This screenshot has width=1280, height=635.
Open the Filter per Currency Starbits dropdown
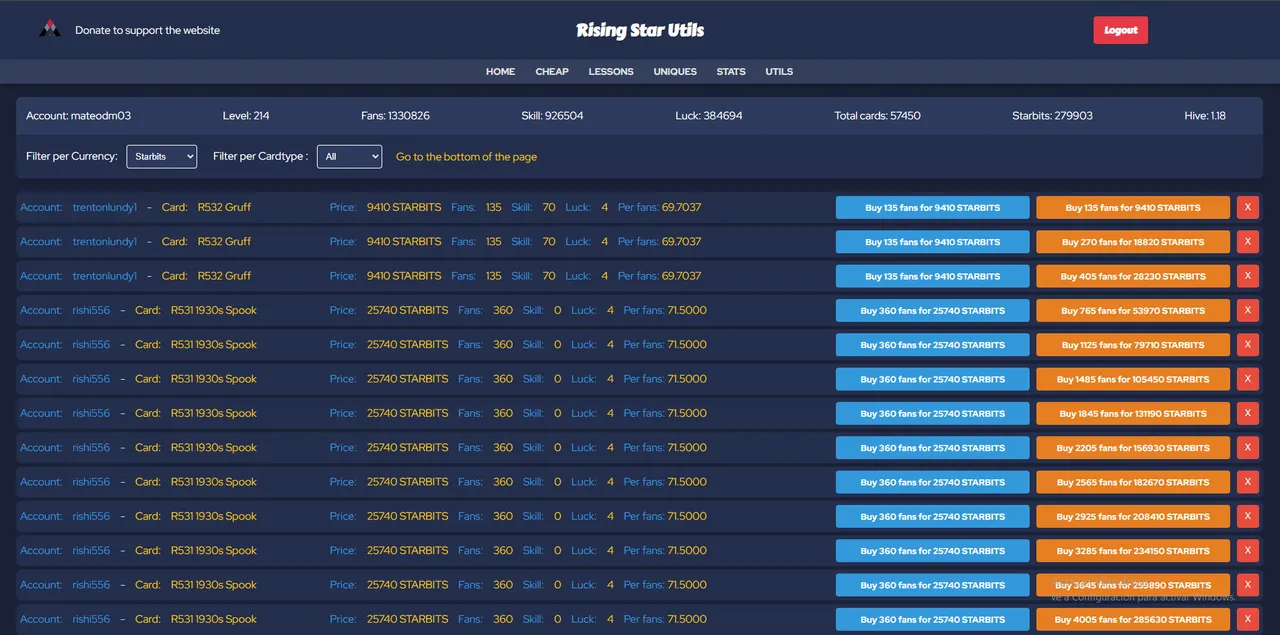[162, 157]
